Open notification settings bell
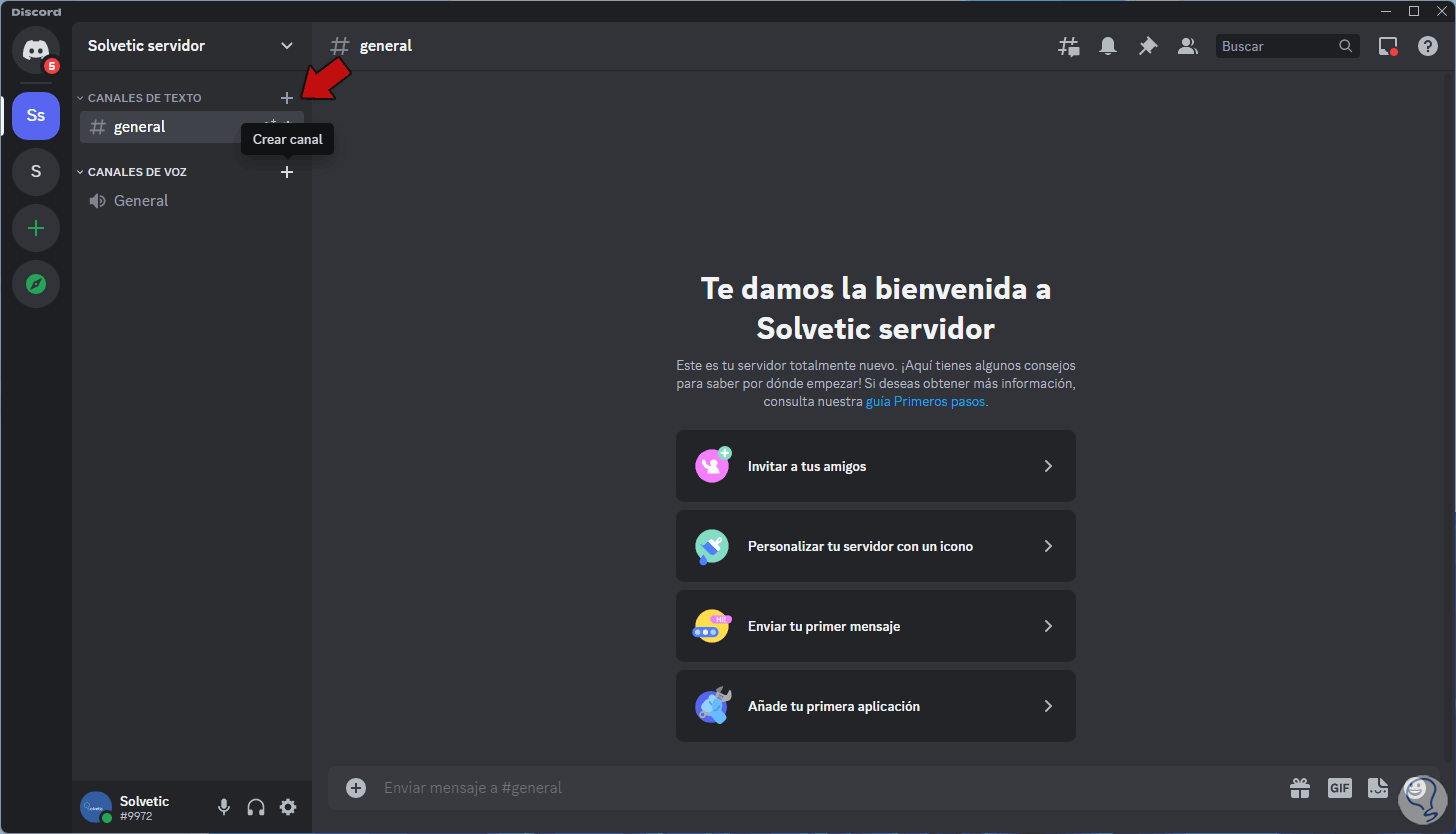The image size is (1456, 834). pyautogui.click(x=1108, y=46)
